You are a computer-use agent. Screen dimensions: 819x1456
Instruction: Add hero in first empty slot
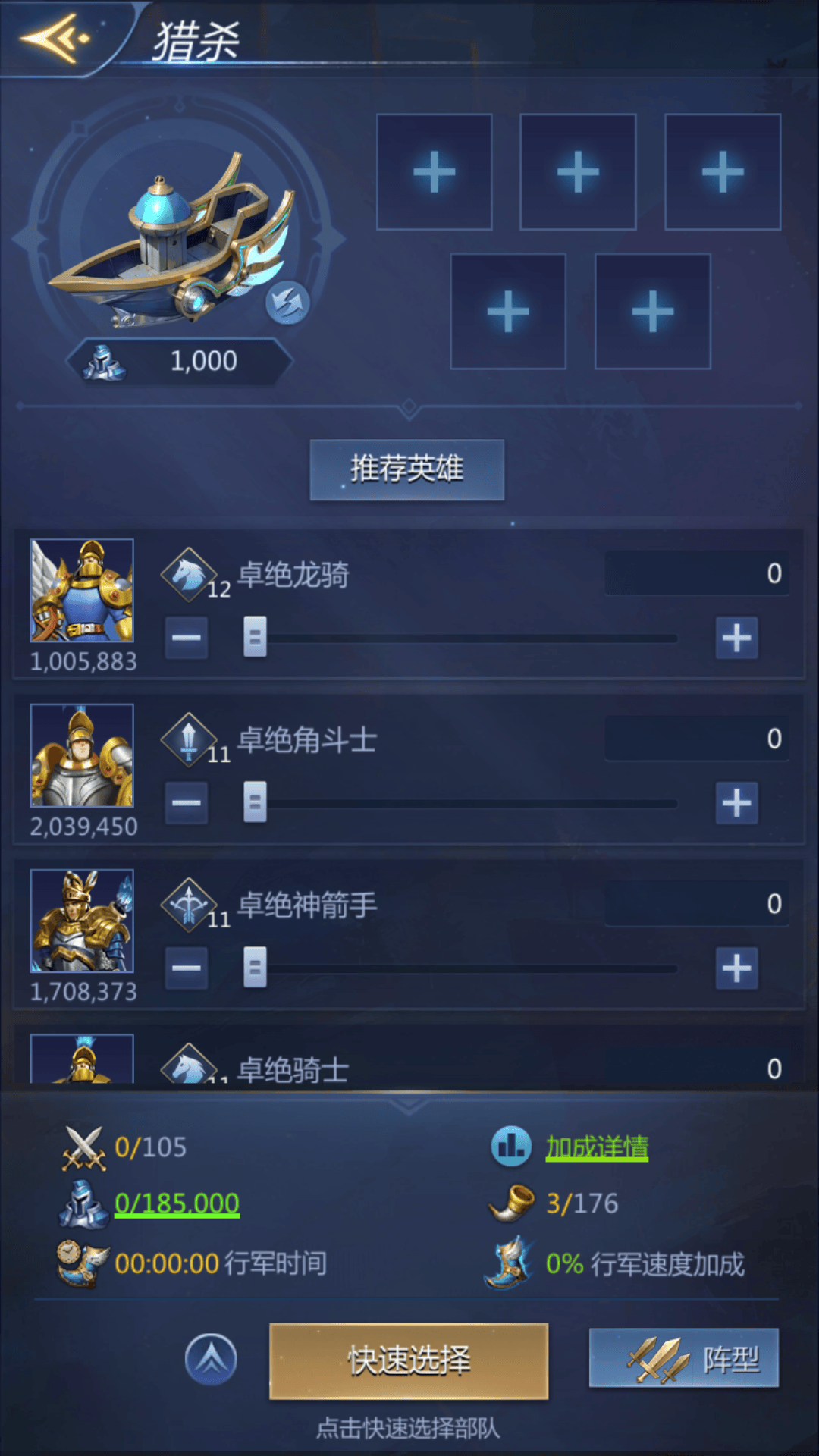coord(435,172)
